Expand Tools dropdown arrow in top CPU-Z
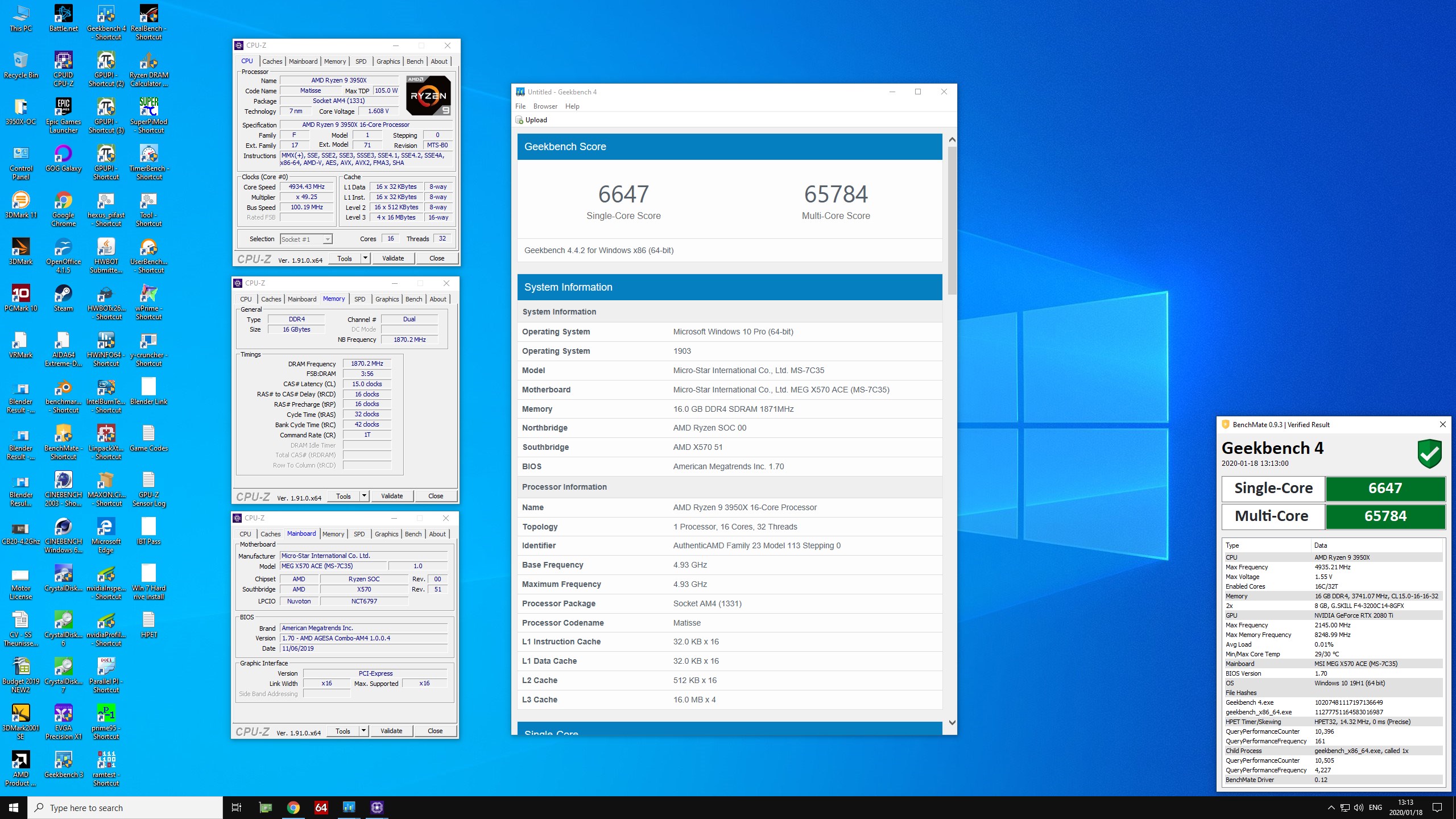The image size is (1456, 819). click(365, 258)
